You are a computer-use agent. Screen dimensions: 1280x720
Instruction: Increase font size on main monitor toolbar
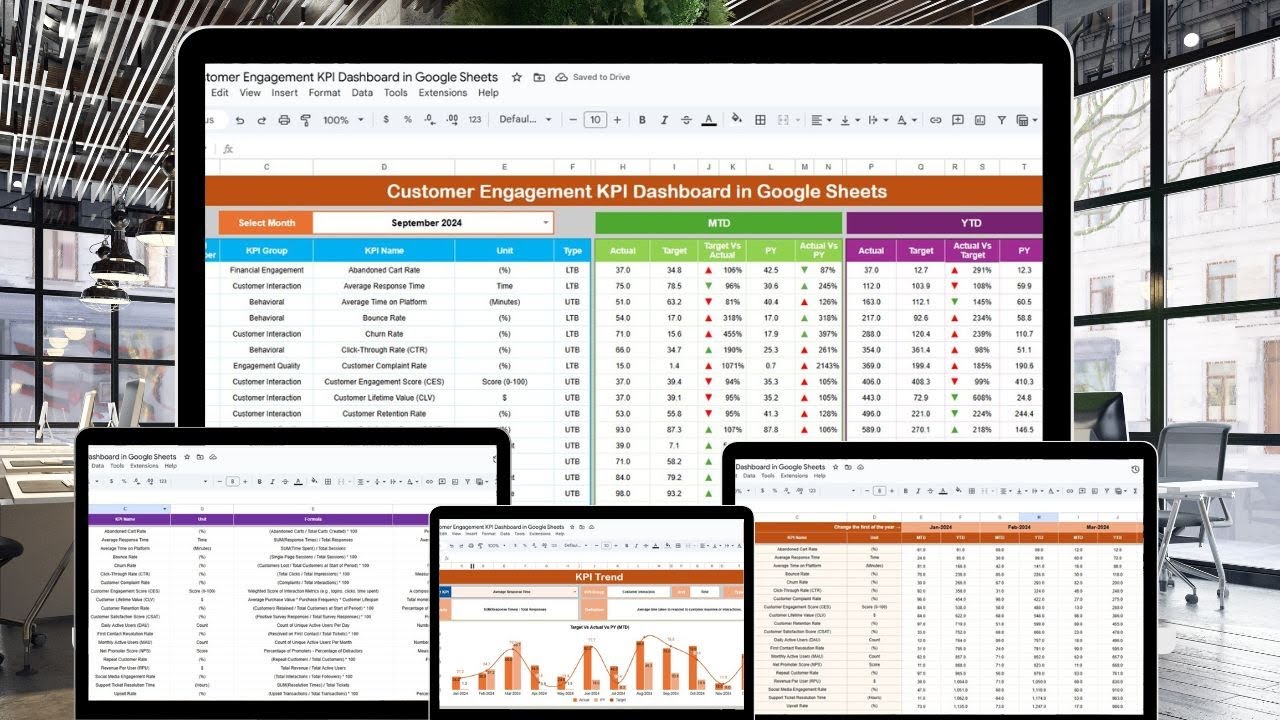click(x=617, y=120)
